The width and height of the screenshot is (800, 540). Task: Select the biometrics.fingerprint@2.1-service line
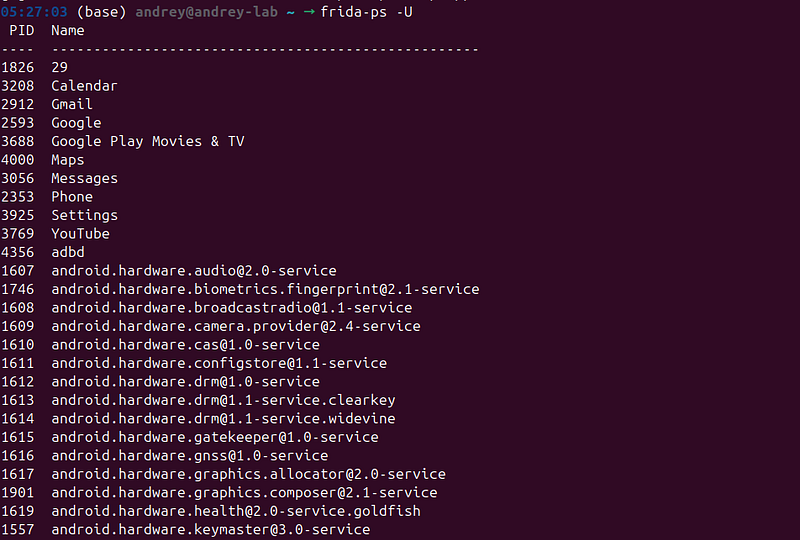[240, 289]
